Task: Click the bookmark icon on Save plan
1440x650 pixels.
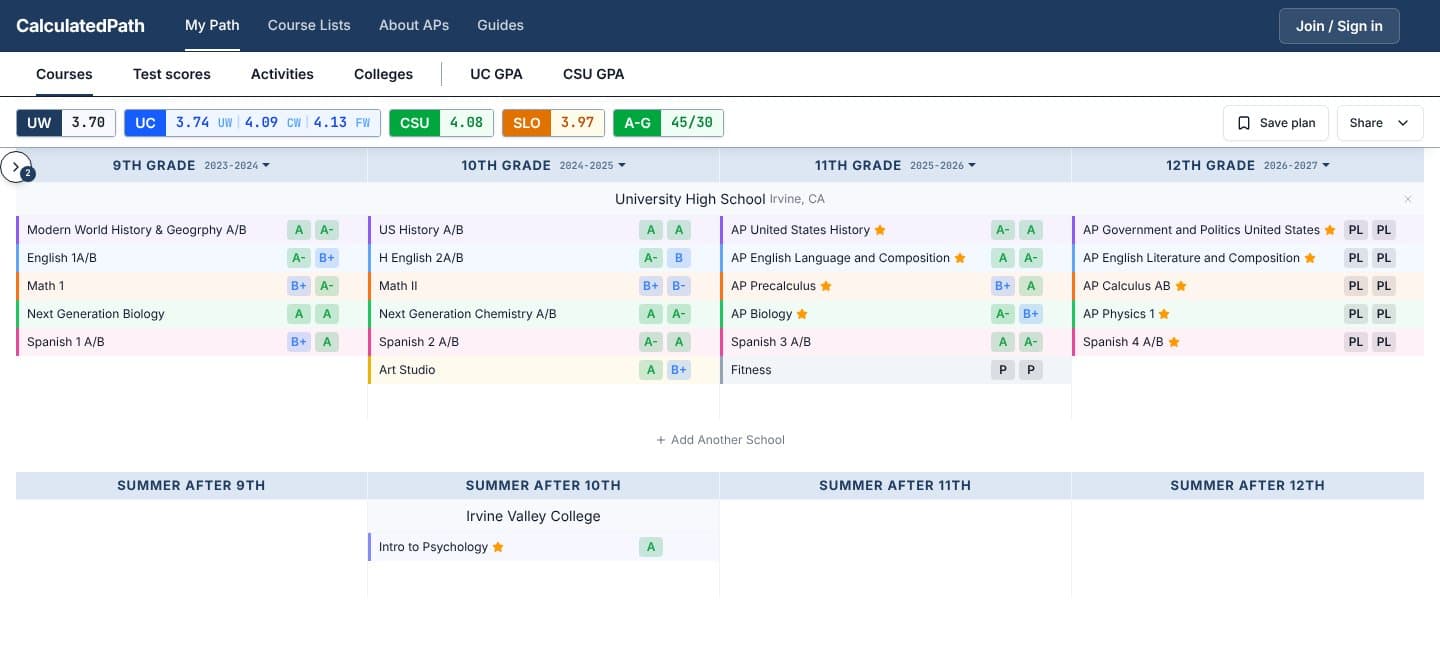Action: tap(1244, 123)
